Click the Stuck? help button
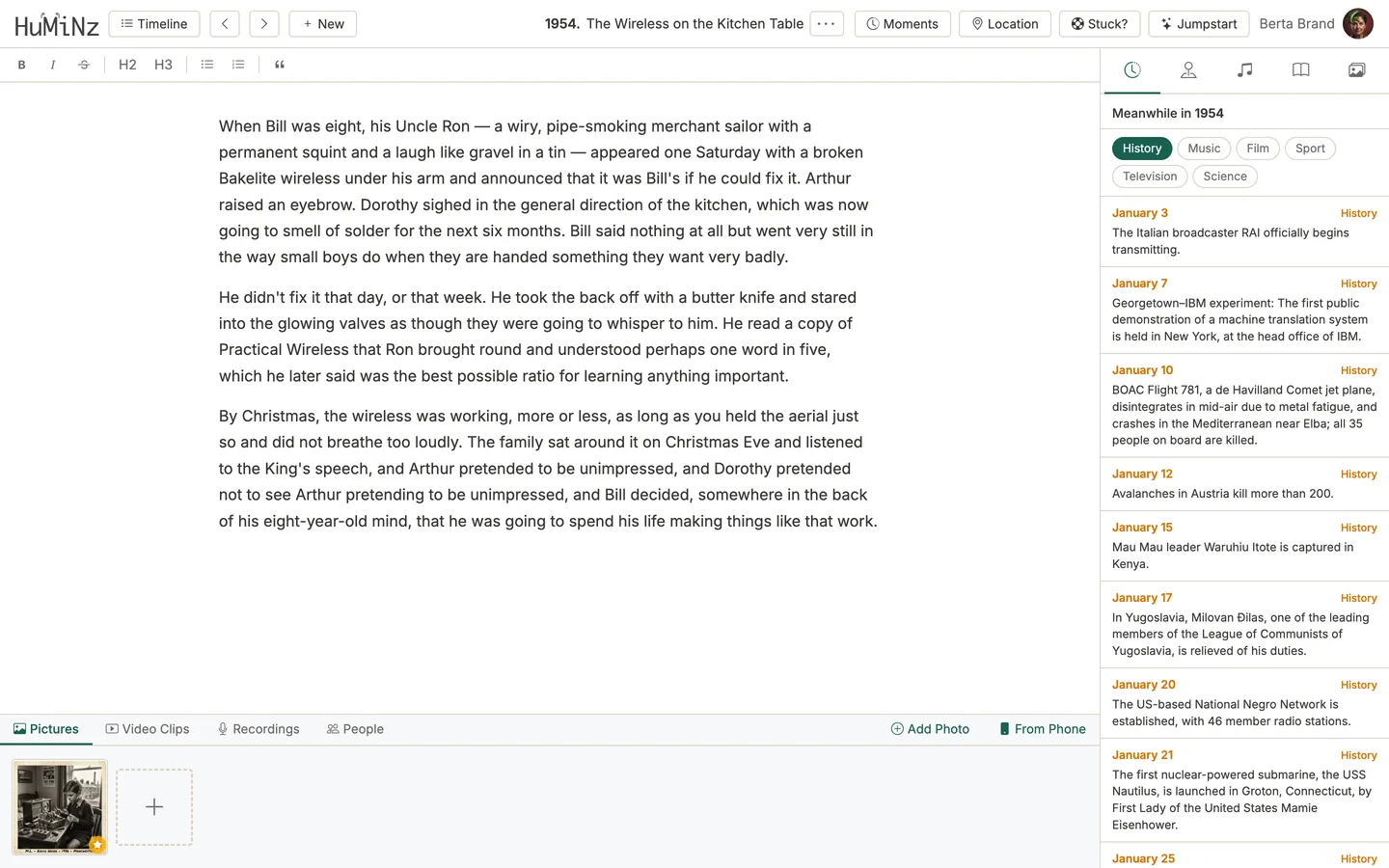1389x868 pixels. (1100, 24)
